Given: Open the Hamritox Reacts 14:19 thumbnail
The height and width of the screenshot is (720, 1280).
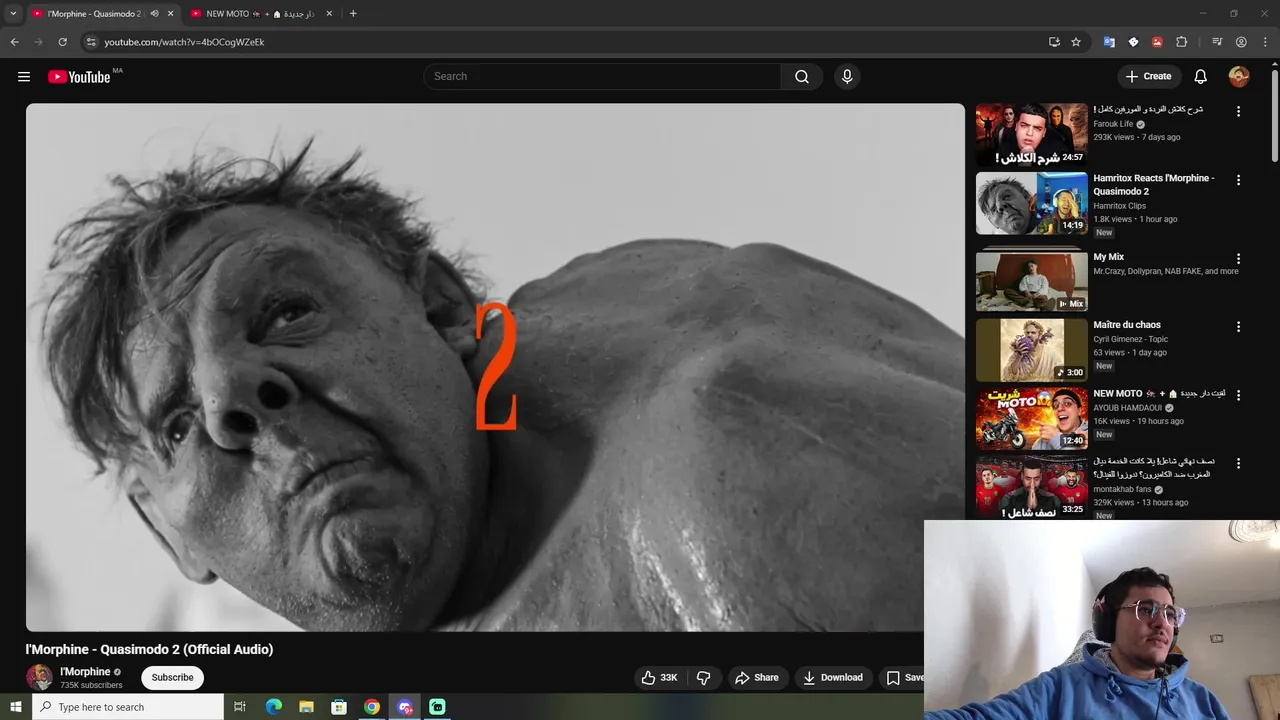Looking at the screenshot, I should [1031, 204].
